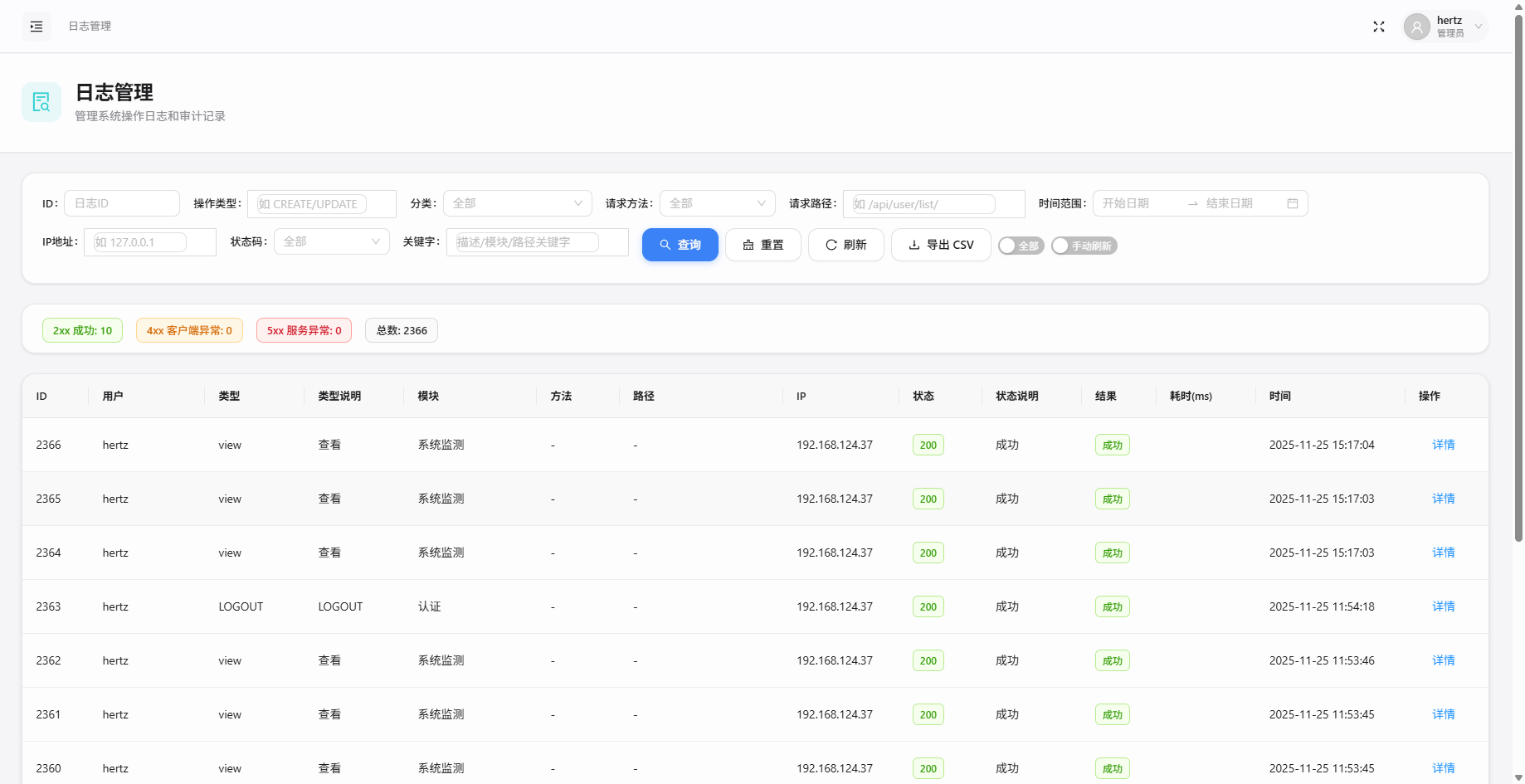The image size is (1525, 784).
Task: Click the hertz user avatar icon
Action: (1416, 26)
